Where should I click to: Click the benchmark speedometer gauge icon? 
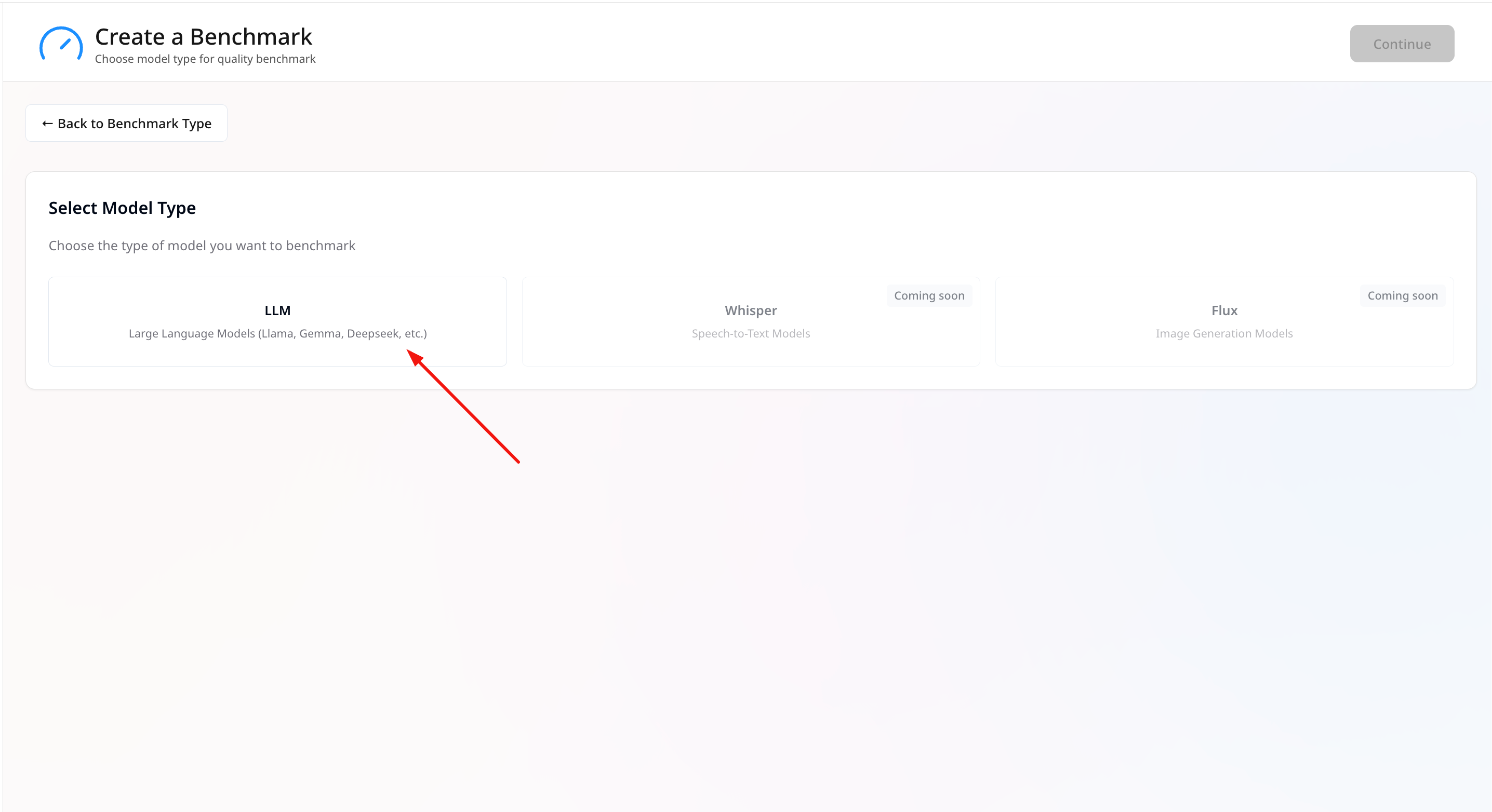(61, 44)
